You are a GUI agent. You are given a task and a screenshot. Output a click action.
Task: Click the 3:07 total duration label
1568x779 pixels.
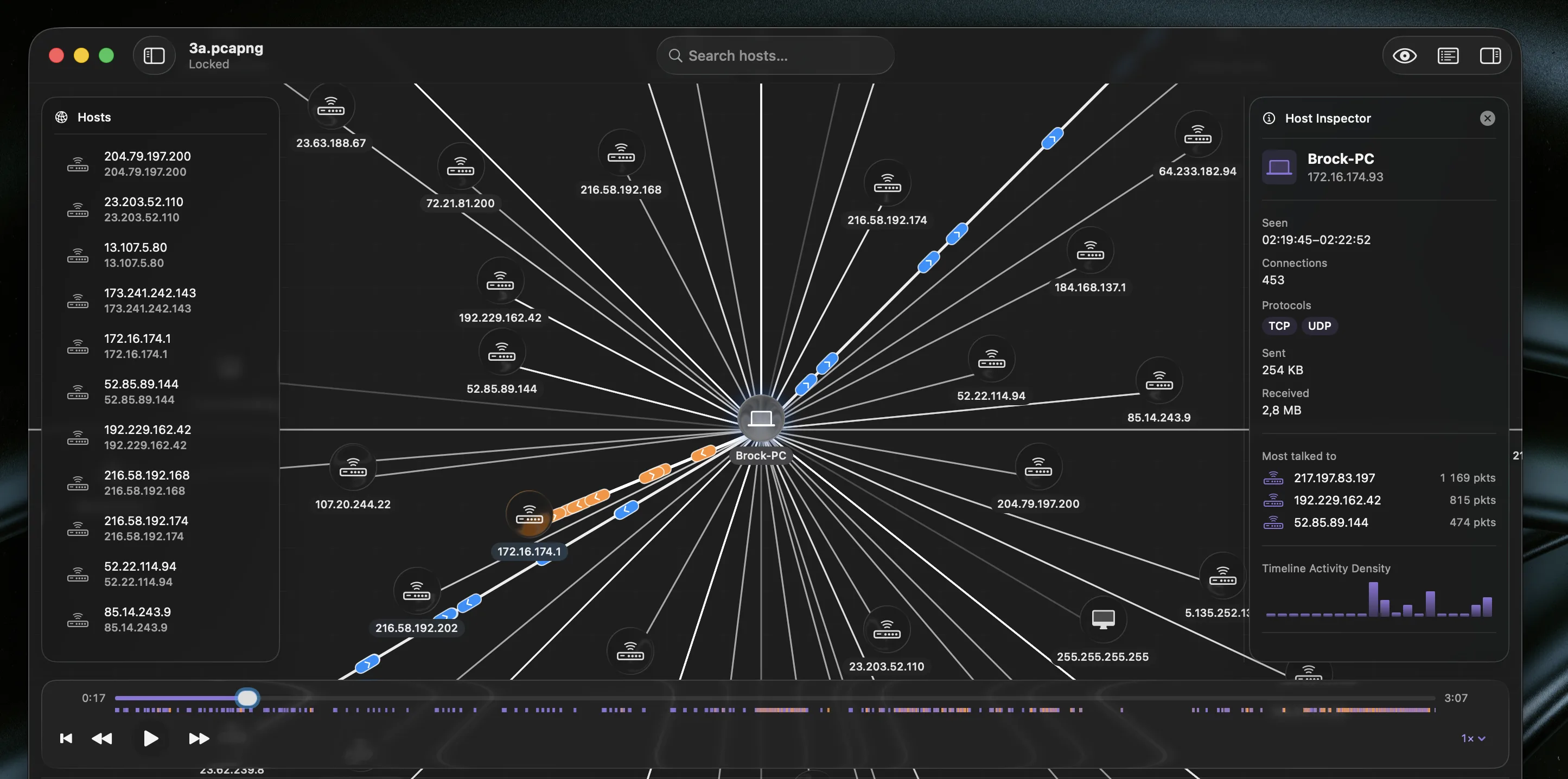coord(1456,698)
